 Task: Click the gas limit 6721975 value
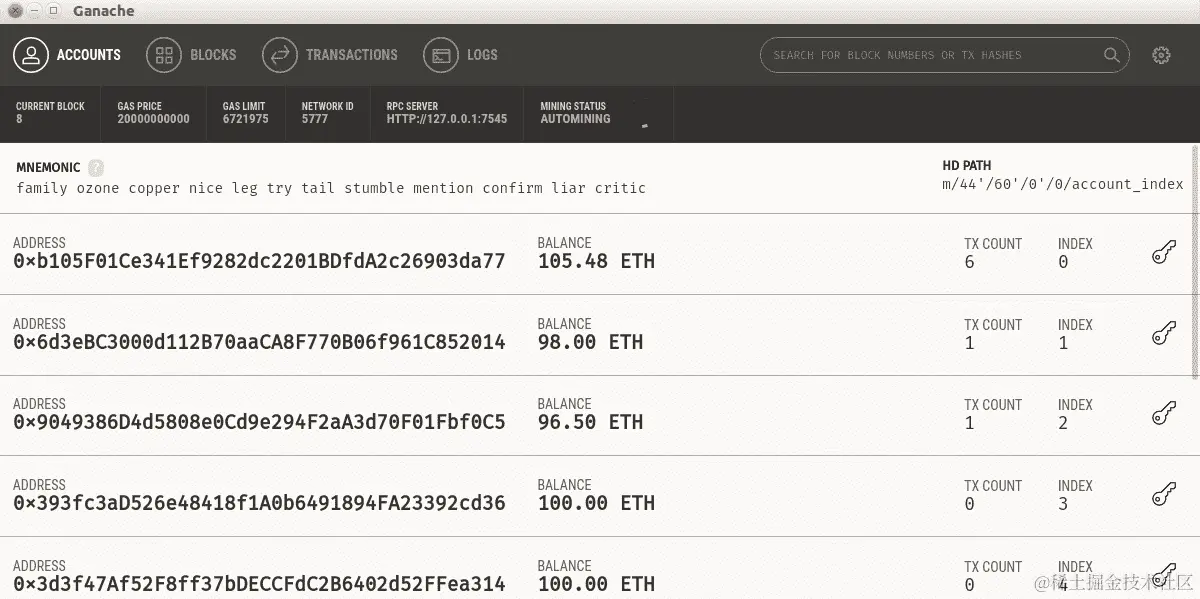point(245,119)
